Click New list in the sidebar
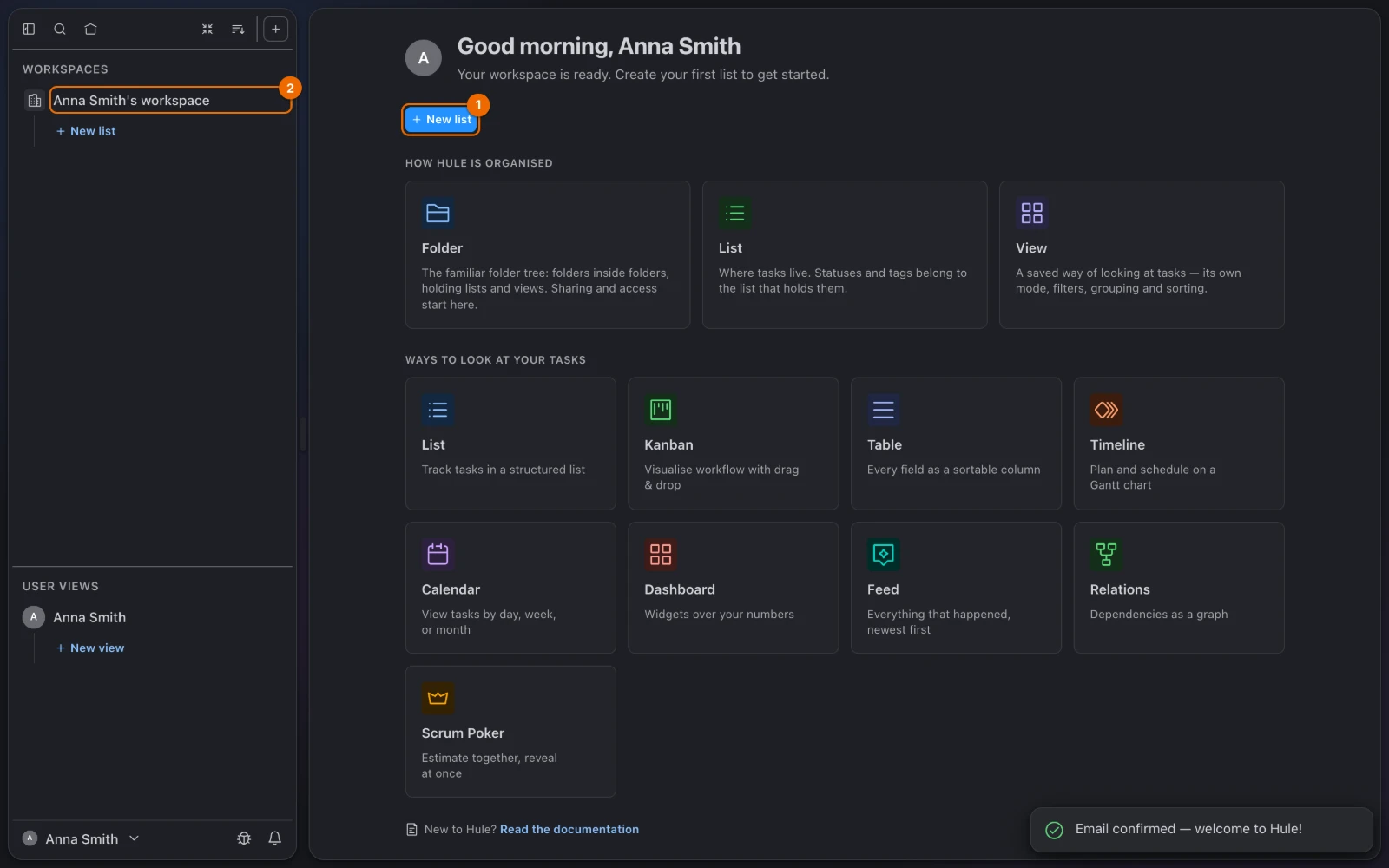1389x868 pixels. (x=86, y=131)
